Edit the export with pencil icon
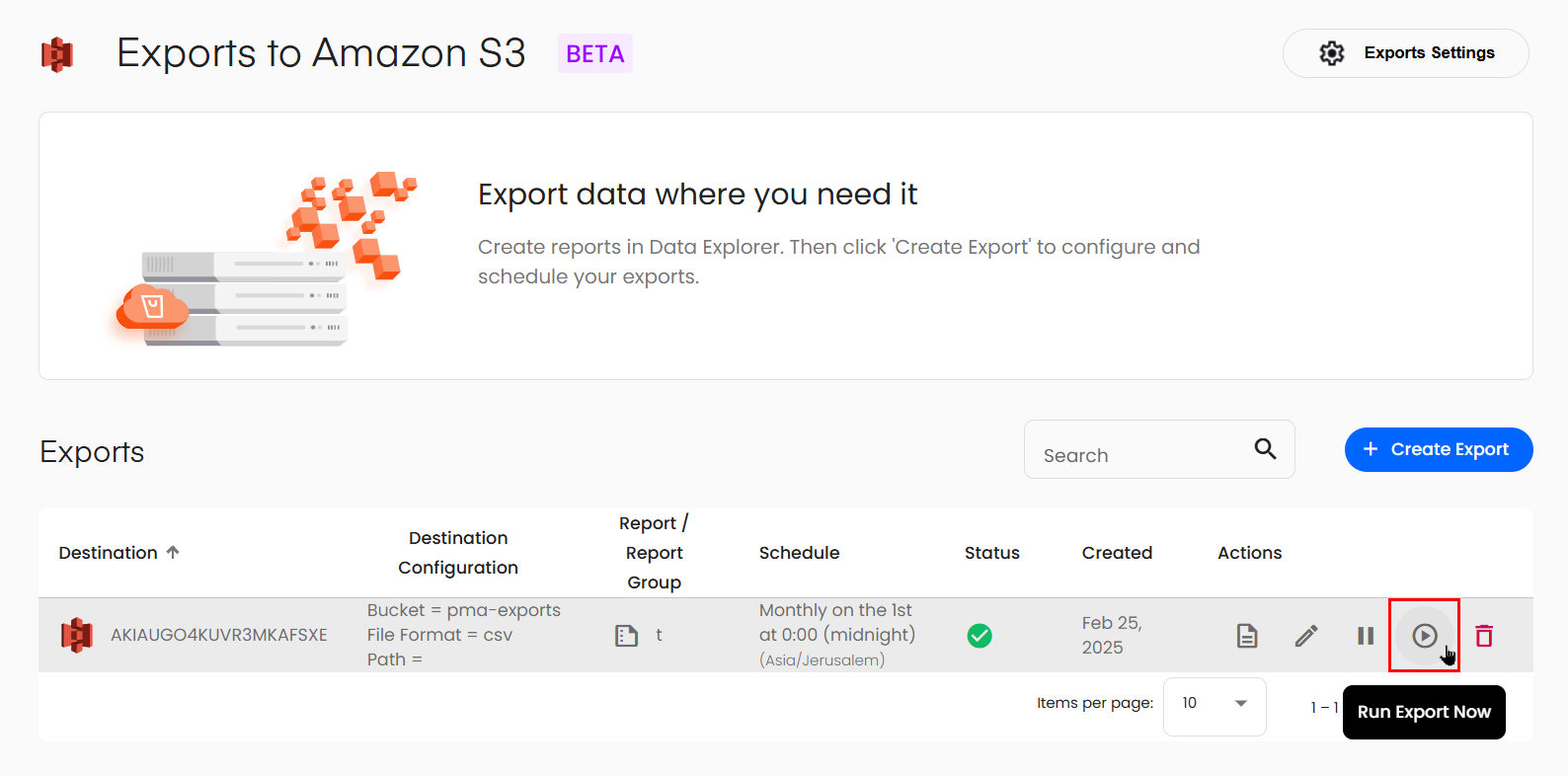This screenshot has height=776, width=1568. pyautogui.click(x=1306, y=636)
